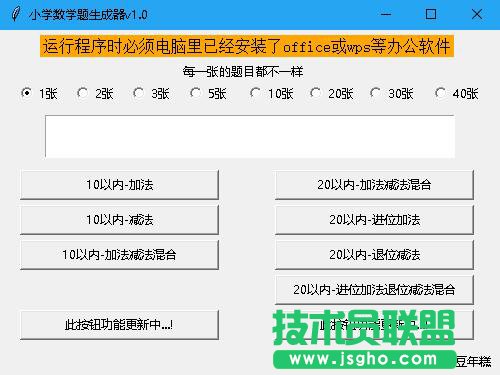Click 20以内-加法减法混合 button
The width and height of the screenshot is (500, 375).
coord(374,185)
